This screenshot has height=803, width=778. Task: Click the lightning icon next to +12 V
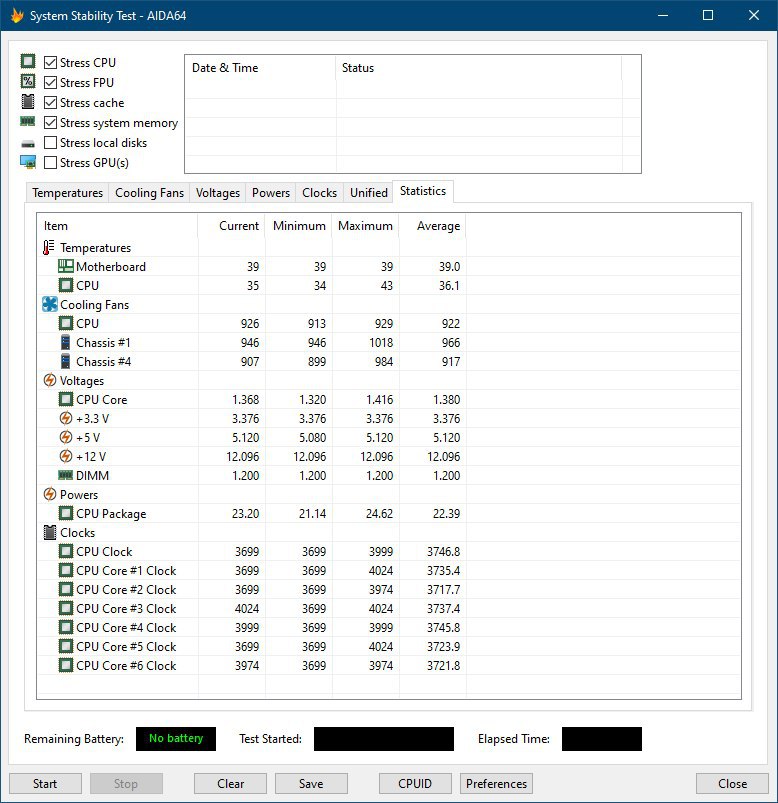66,456
